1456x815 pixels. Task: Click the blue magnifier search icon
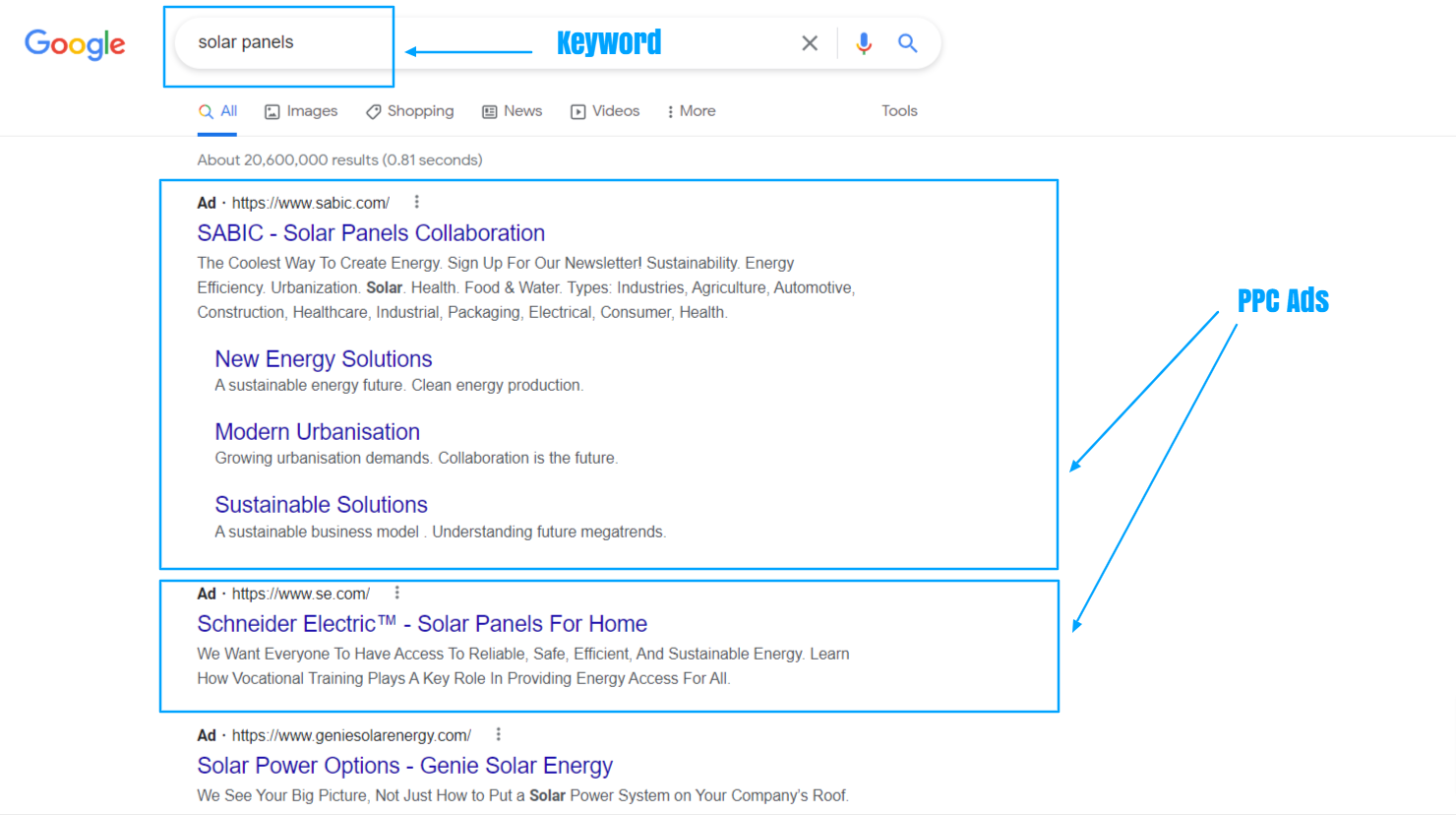[x=908, y=43]
